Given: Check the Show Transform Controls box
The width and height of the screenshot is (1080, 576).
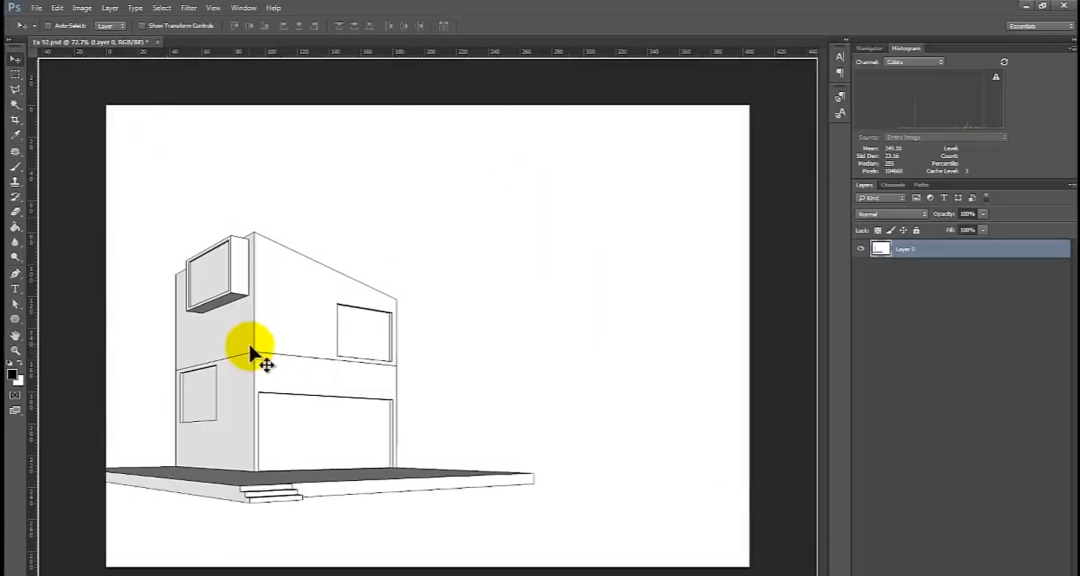Looking at the screenshot, I should click(x=142, y=26).
